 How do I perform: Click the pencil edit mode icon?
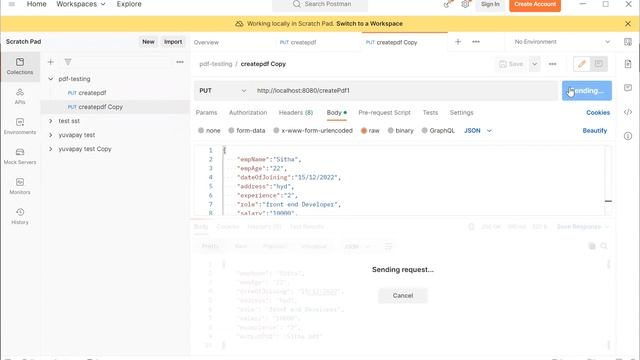(x=582, y=64)
